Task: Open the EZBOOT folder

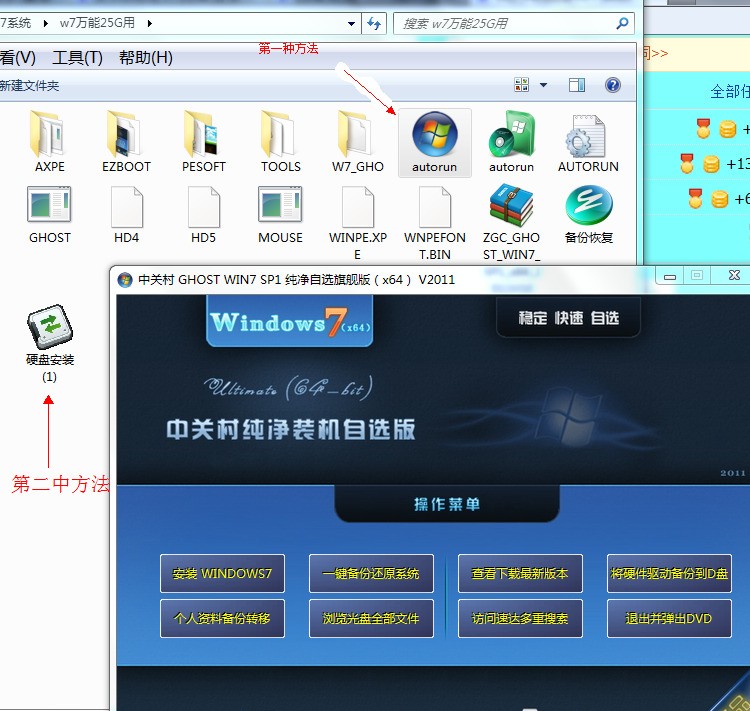Action: click(x=126, y=142)
